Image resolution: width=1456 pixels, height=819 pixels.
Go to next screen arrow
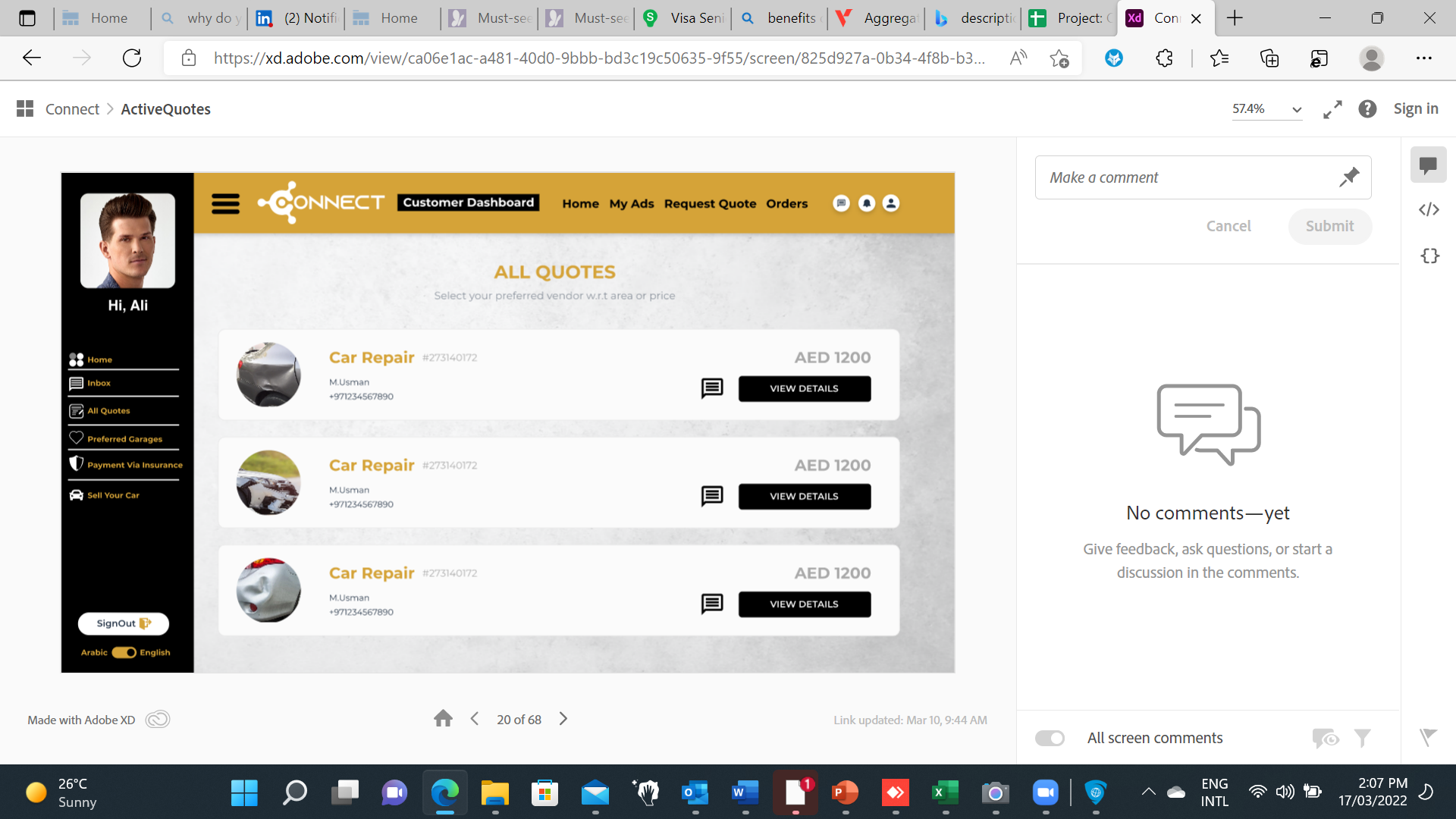pos(563,719)
